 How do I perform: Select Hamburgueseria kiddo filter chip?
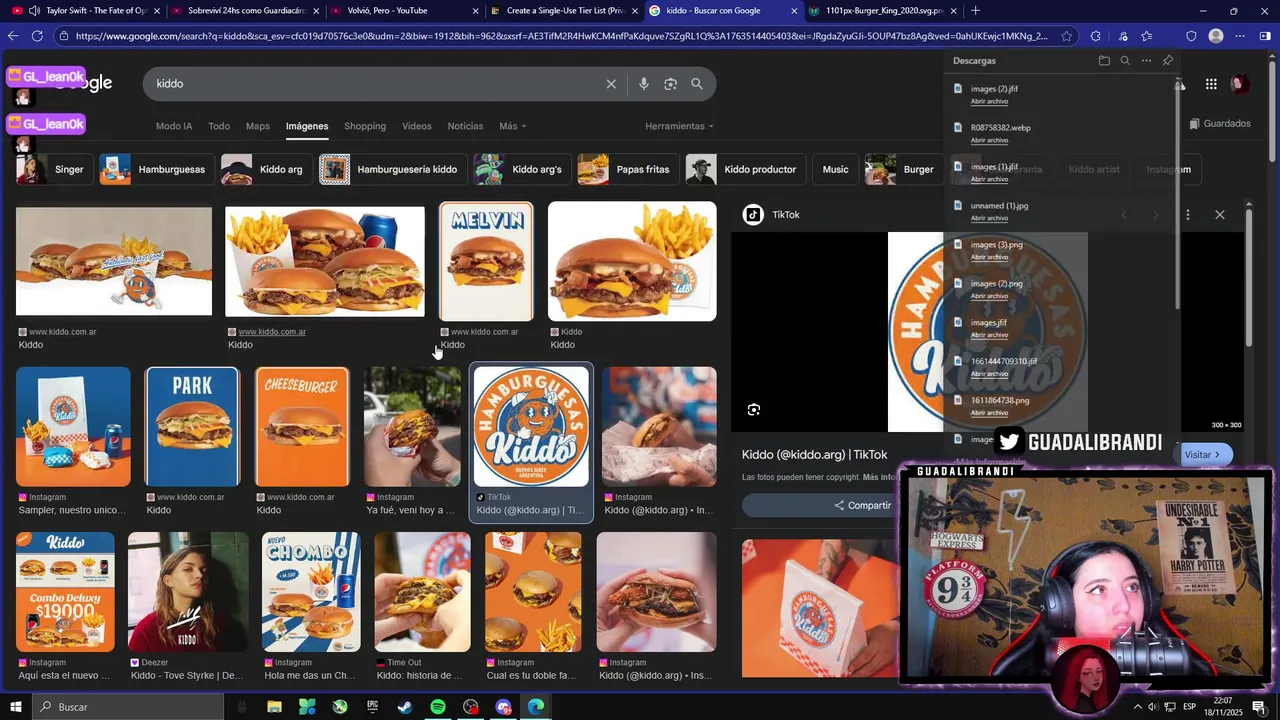tap(393, 169)
